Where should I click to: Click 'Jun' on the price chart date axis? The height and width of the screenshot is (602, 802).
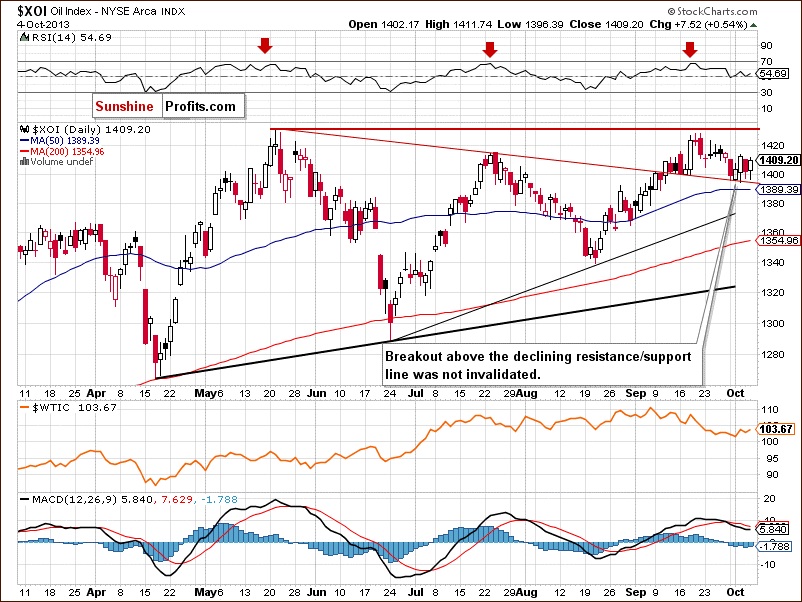(317, 393)
